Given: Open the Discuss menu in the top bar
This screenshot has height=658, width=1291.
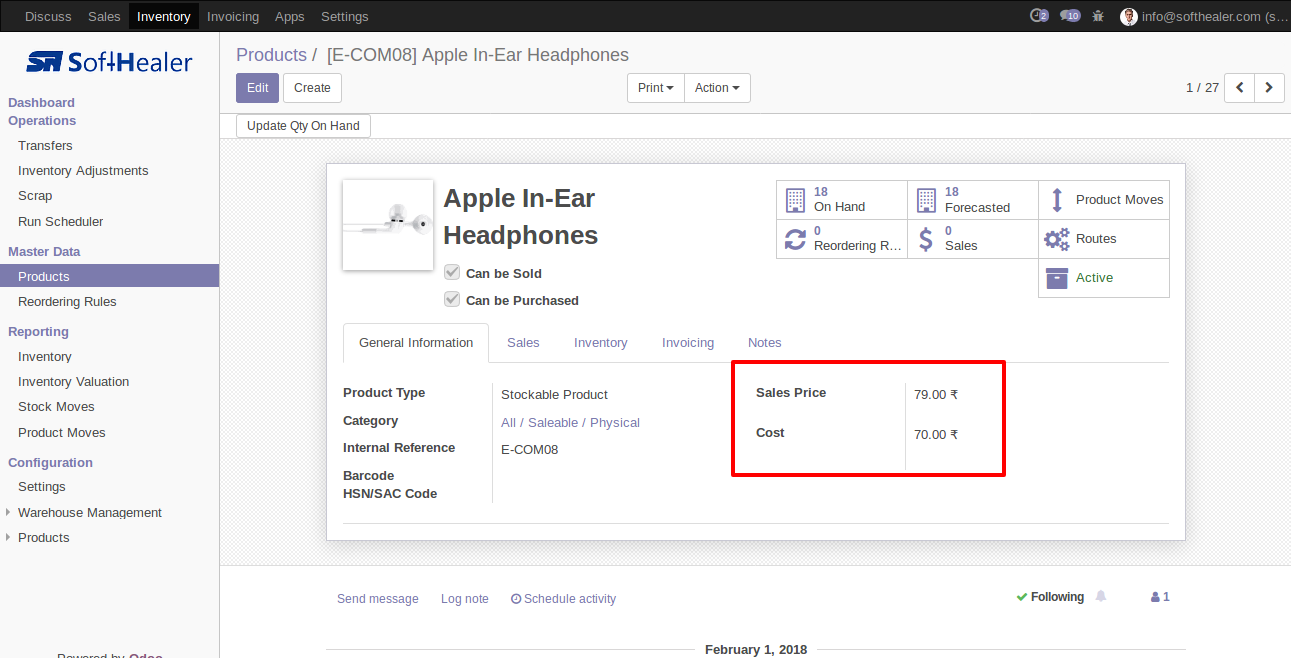Looking at the screenshot, I should click(x=48, y=16).
